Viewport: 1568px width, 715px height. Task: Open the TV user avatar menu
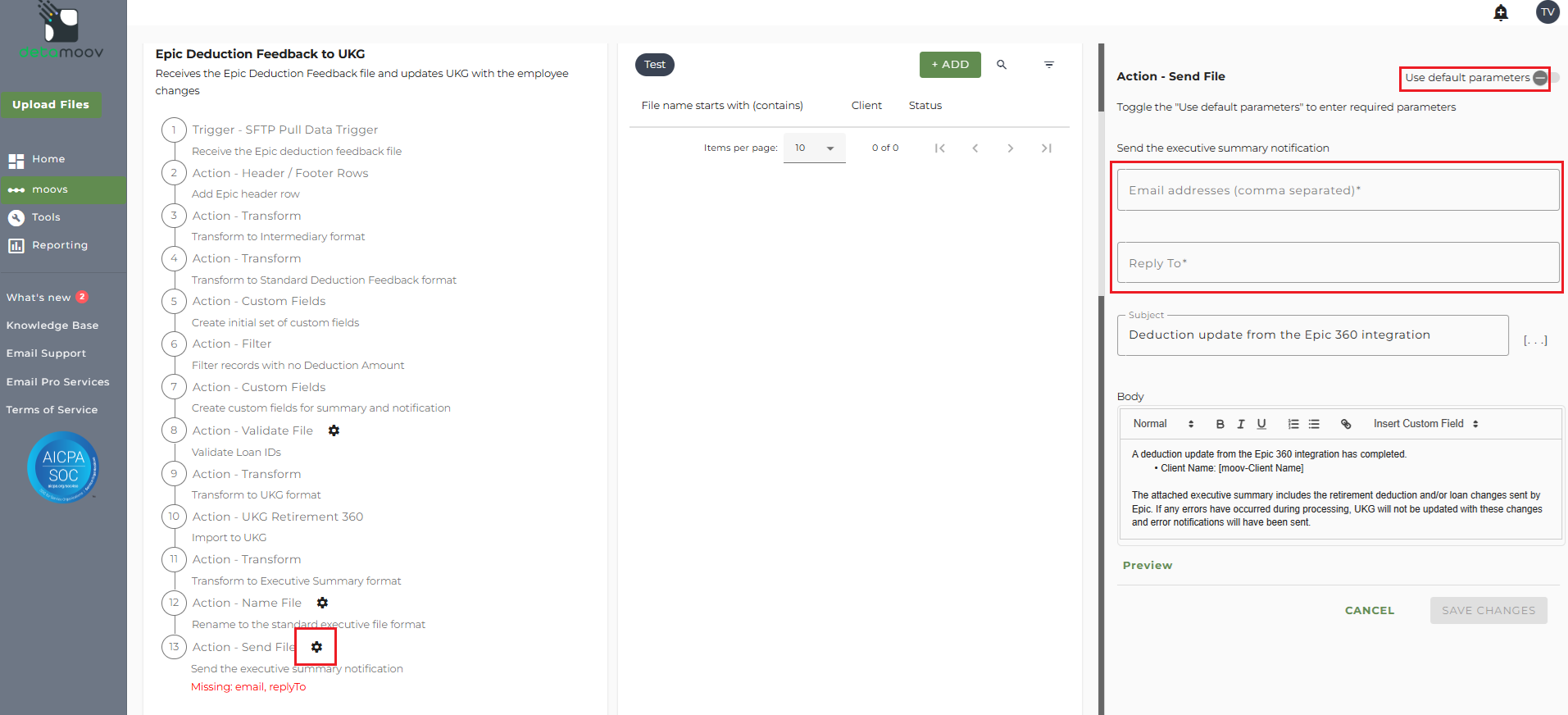(x=1548, y=12)
